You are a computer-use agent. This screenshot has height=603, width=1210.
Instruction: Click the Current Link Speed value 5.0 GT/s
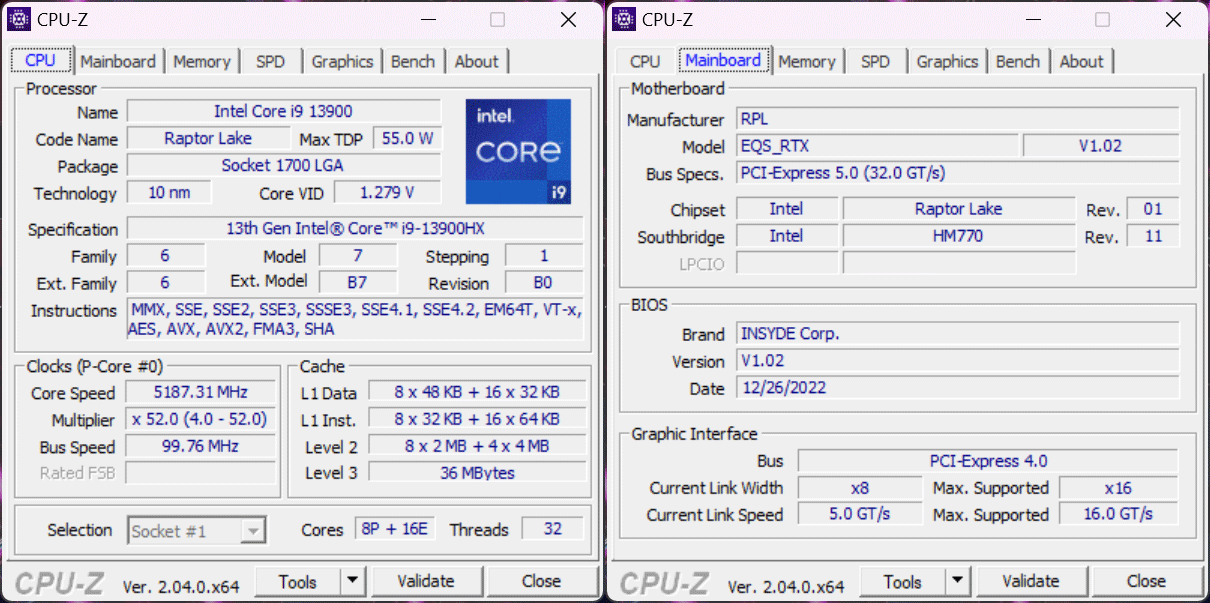(860, 515)
